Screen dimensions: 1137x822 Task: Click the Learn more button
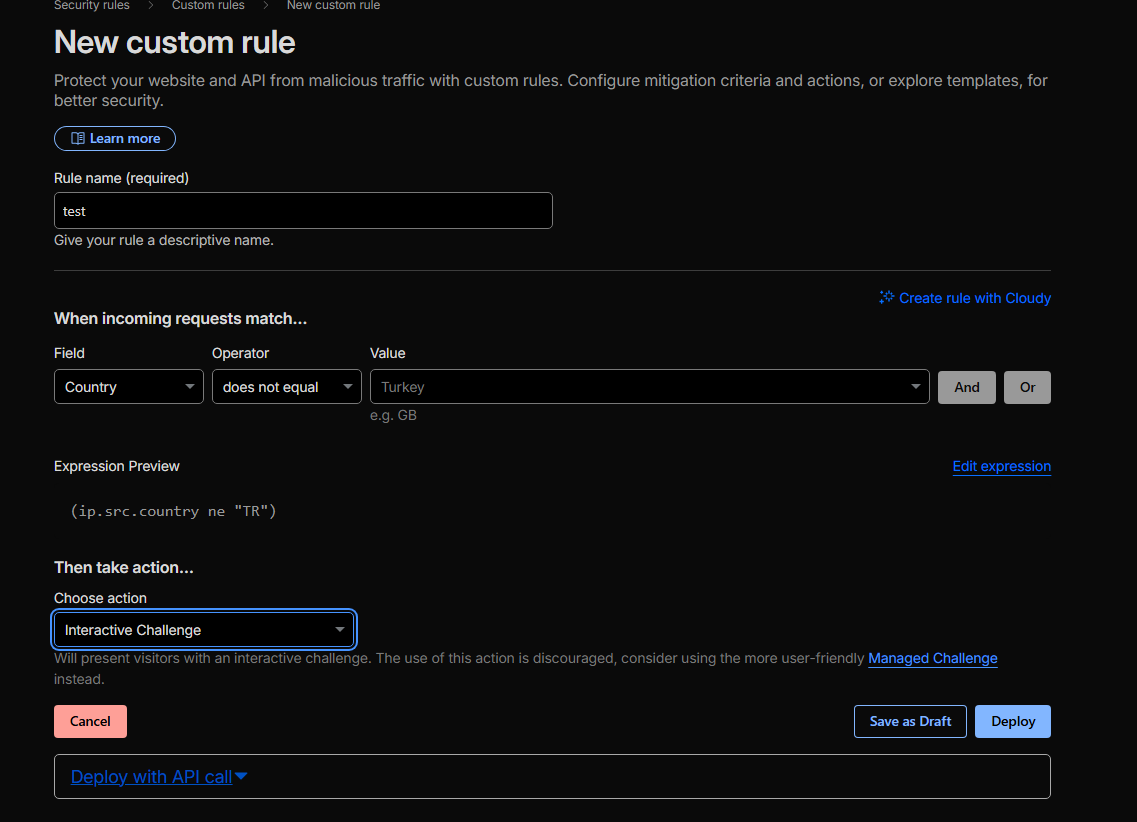[x=115, y=138]
